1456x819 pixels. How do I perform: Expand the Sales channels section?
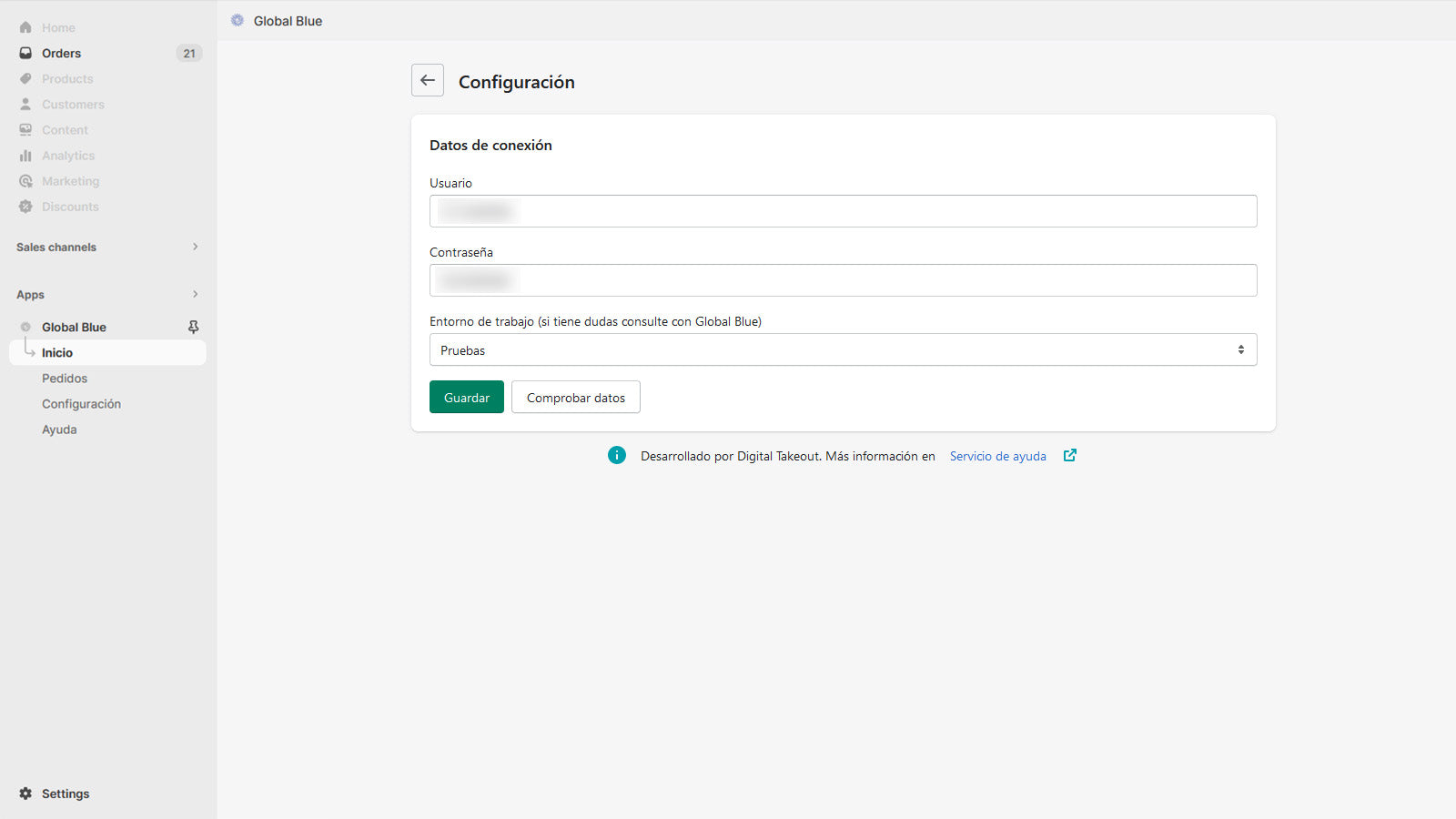pos(195,247)
